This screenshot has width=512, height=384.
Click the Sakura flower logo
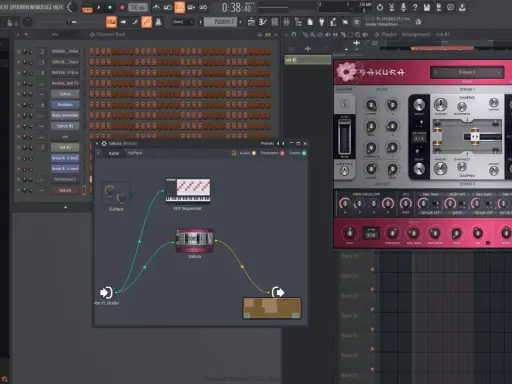pyautogui.click(x=346, y=72)
